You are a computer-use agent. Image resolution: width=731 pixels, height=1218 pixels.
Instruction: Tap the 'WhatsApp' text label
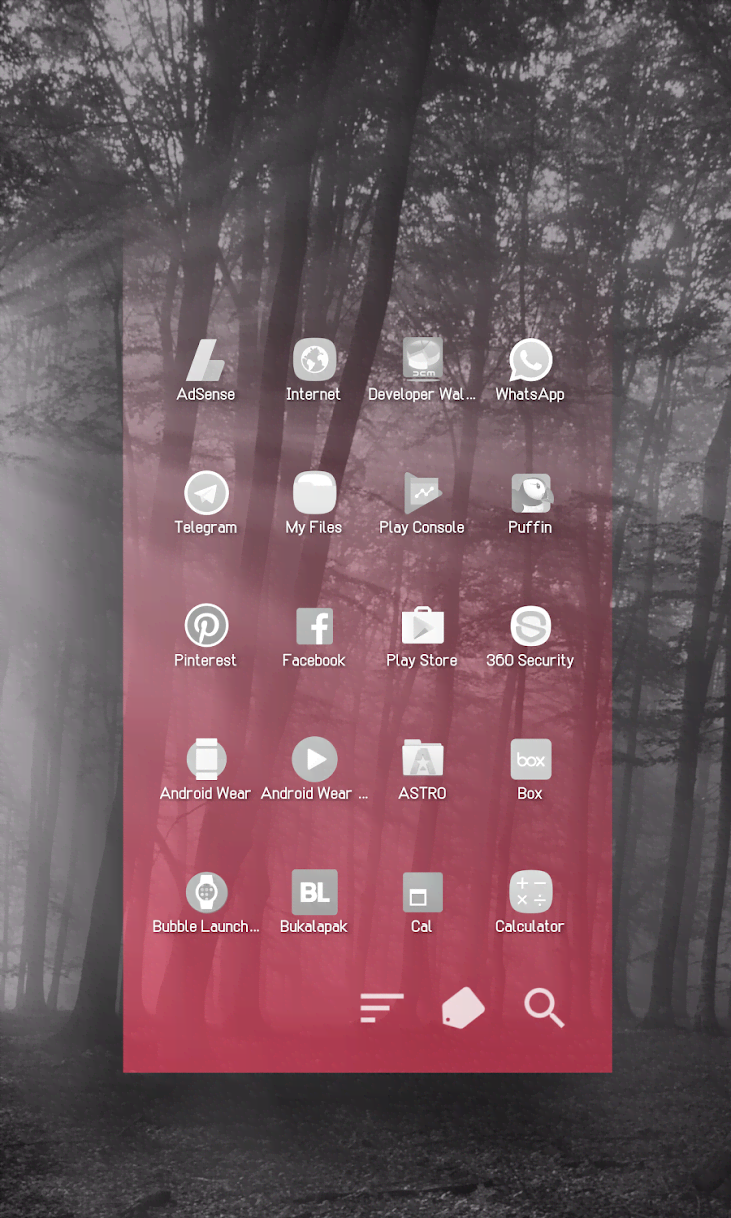pyautogui.click(x=530, y=394)
